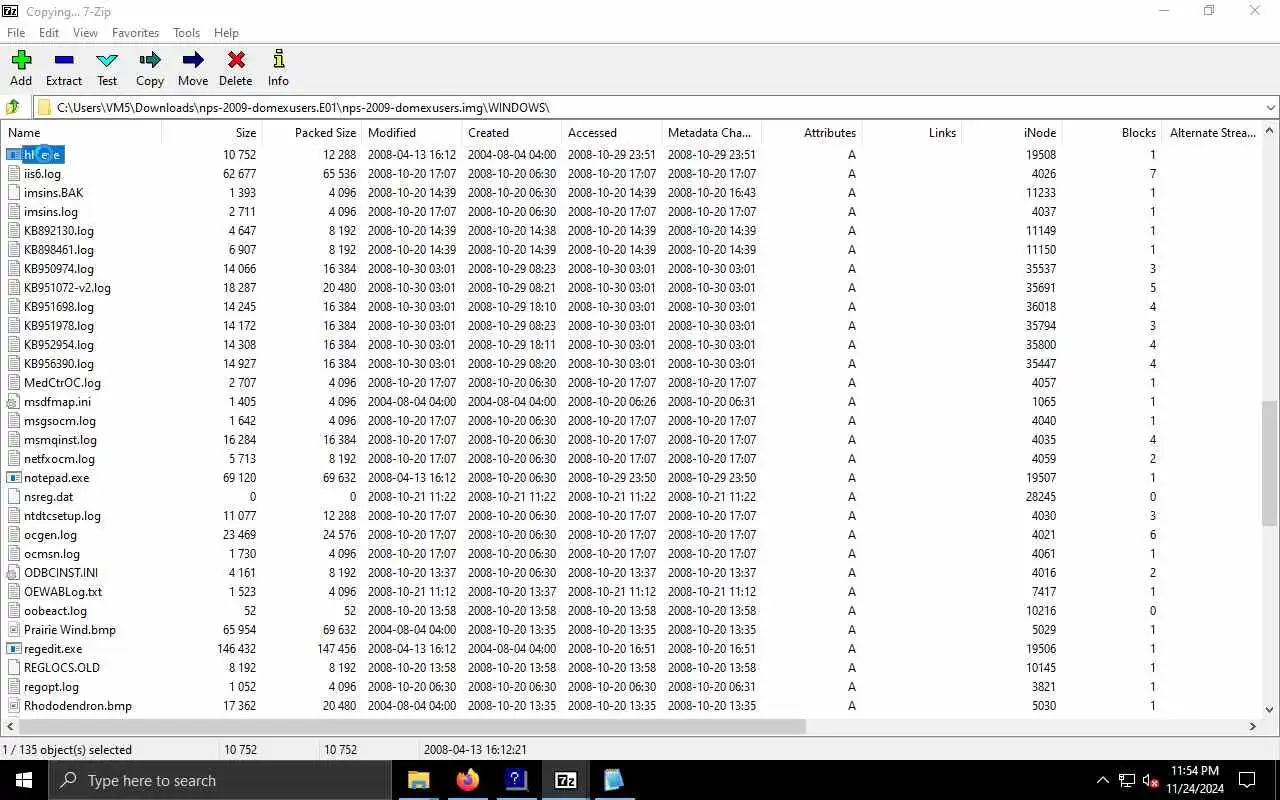The image size is (1280, 800).
Task: Select the Prairie Wind.bmp image icon
Action: pos(14,630)
